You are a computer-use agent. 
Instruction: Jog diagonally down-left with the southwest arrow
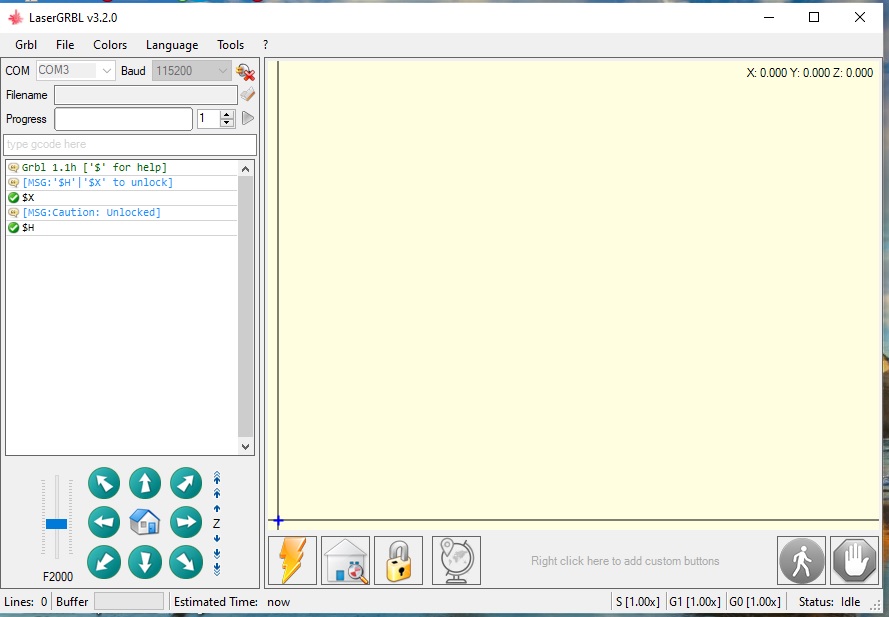pyautogui.click(x=104, y=562)
